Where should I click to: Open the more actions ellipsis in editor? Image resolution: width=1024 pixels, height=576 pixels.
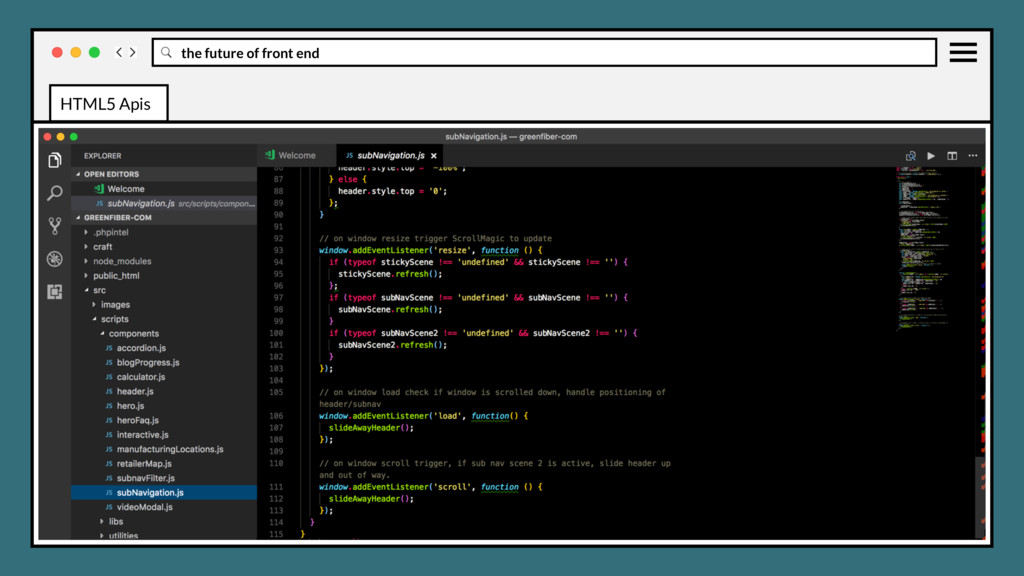click(x=973, y=155)
